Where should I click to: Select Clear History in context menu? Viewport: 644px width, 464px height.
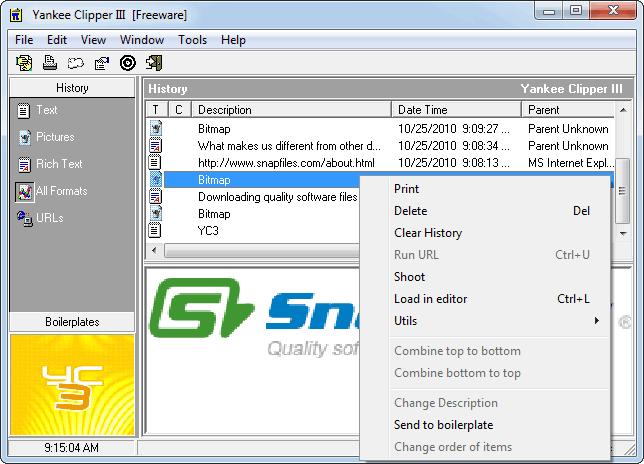click(x=485, y=233)
